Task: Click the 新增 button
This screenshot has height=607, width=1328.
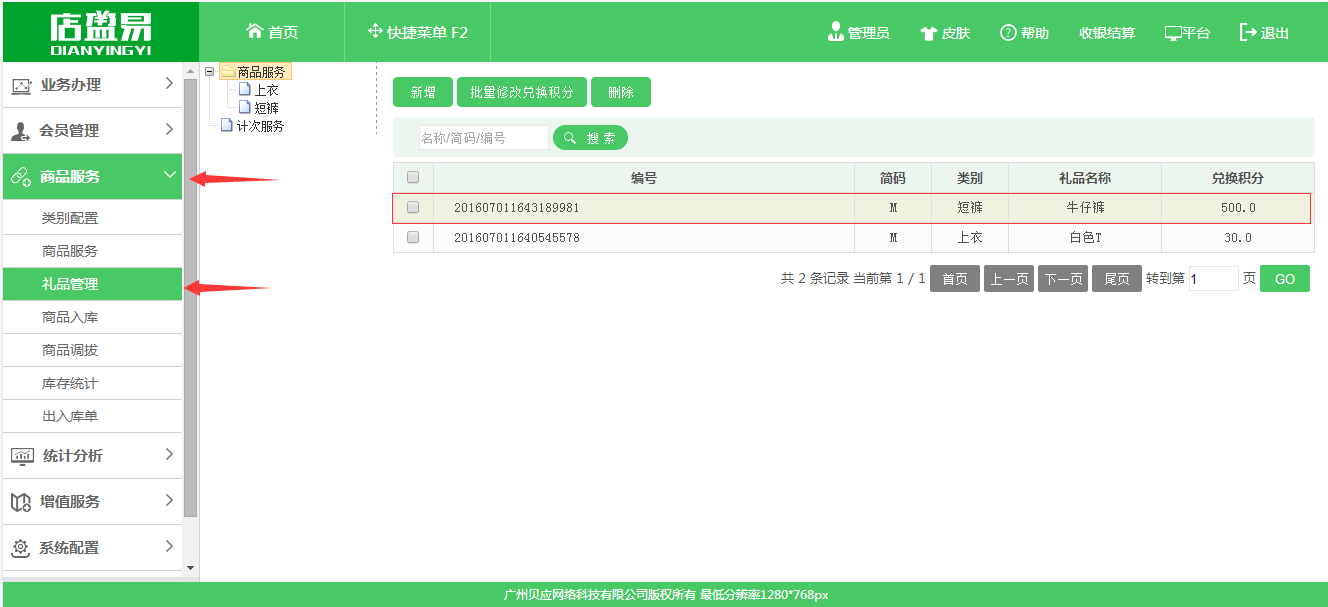Action: click(x=423, y=92)
